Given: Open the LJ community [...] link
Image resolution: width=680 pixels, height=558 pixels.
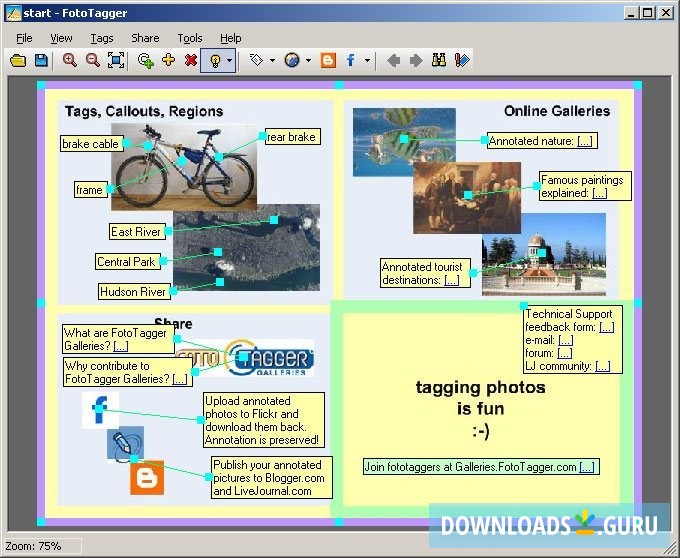Looking at the screenshot, I should (603, 366).
